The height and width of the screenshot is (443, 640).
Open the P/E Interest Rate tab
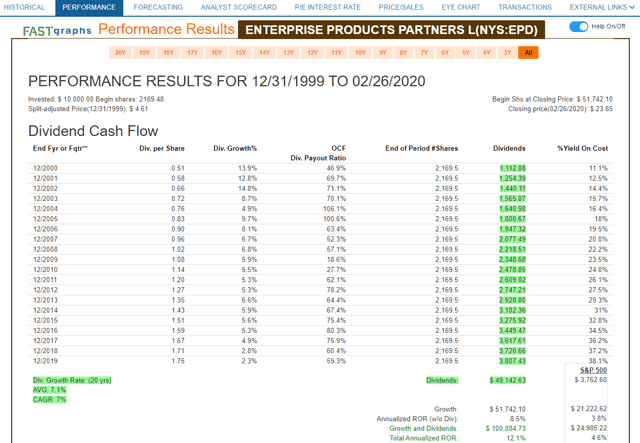328,7
